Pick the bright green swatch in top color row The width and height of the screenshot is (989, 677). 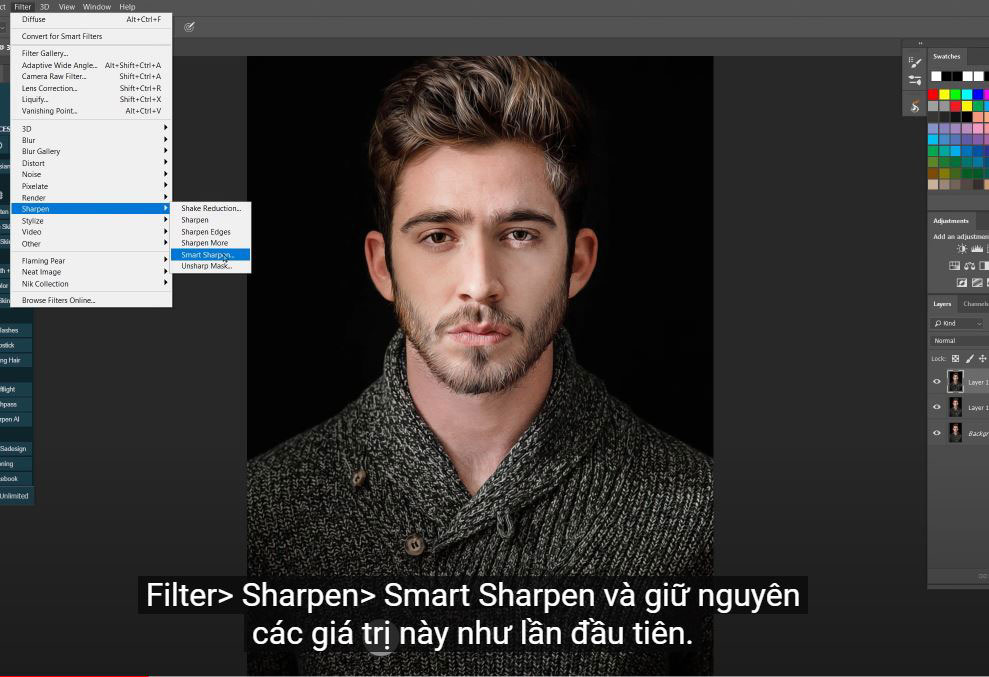click(x=956, y=95)
